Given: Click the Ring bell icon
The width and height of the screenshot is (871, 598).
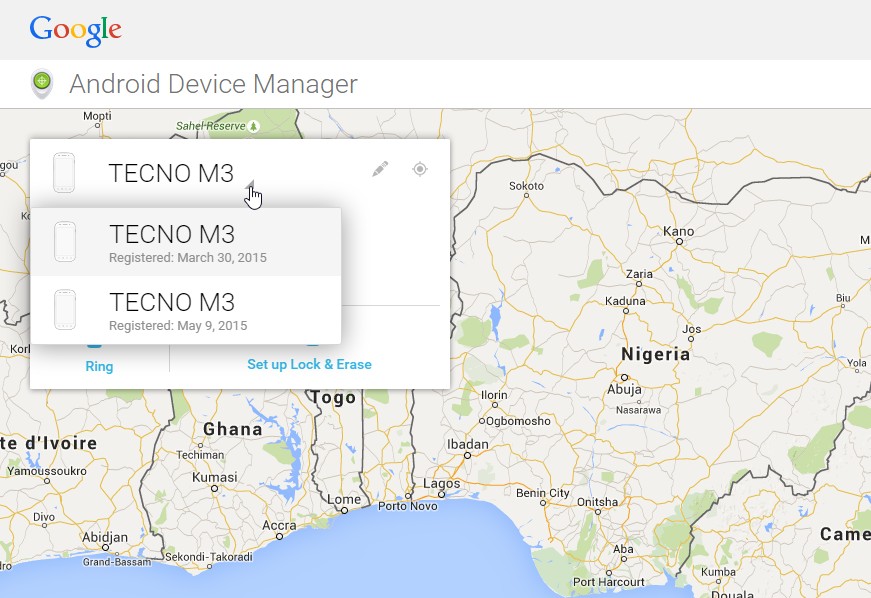Looking at the screenshot, I should click(99, 343).
